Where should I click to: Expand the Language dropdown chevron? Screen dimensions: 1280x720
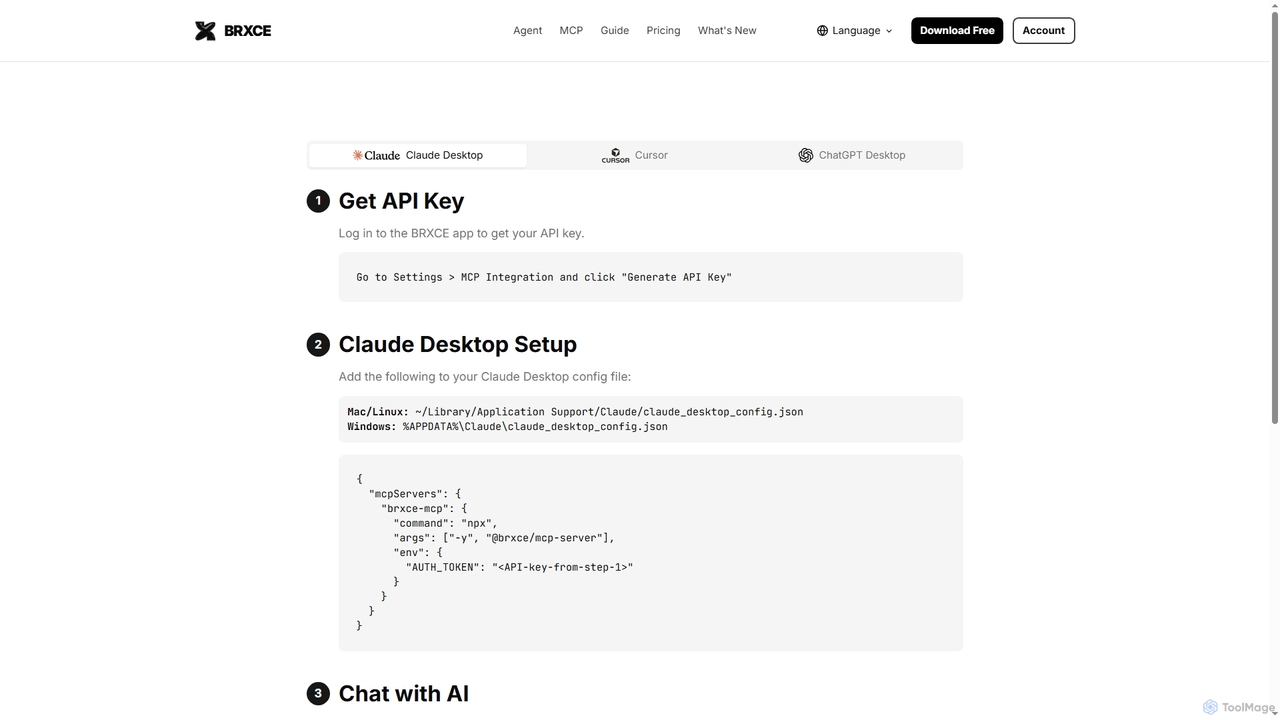[889, 31]
